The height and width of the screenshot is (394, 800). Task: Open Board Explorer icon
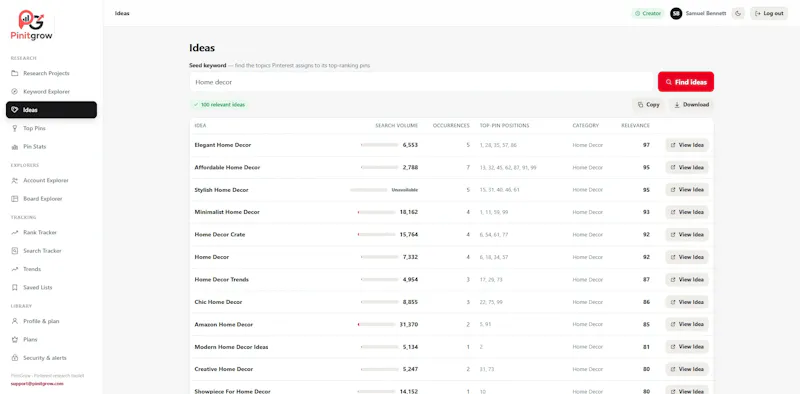[x=14, y=199]
